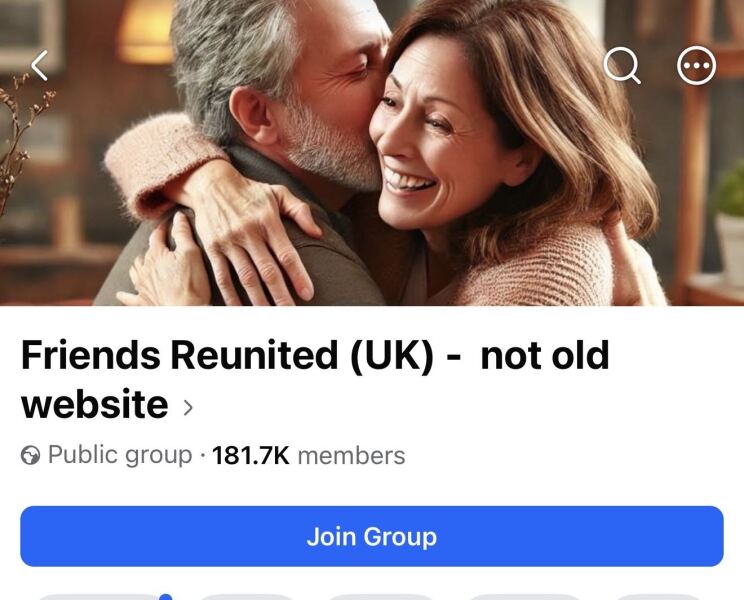Go back using the left arrow
The height and width of the screenshot is (600, 744).
(x=40, y=65)
